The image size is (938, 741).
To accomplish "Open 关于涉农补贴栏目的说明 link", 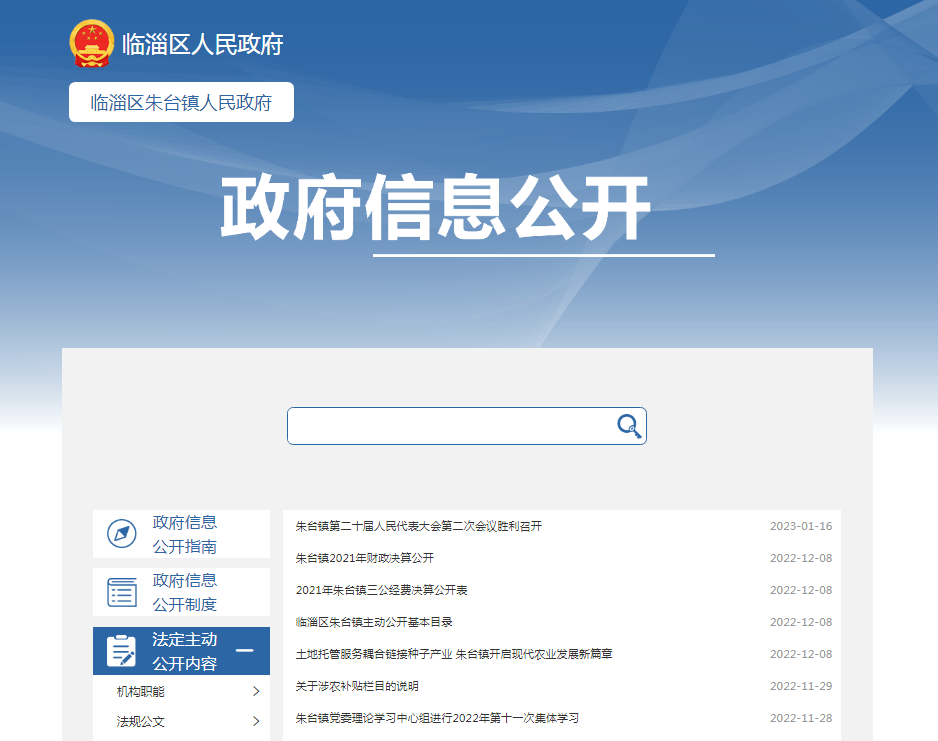I will click(357, 686).
